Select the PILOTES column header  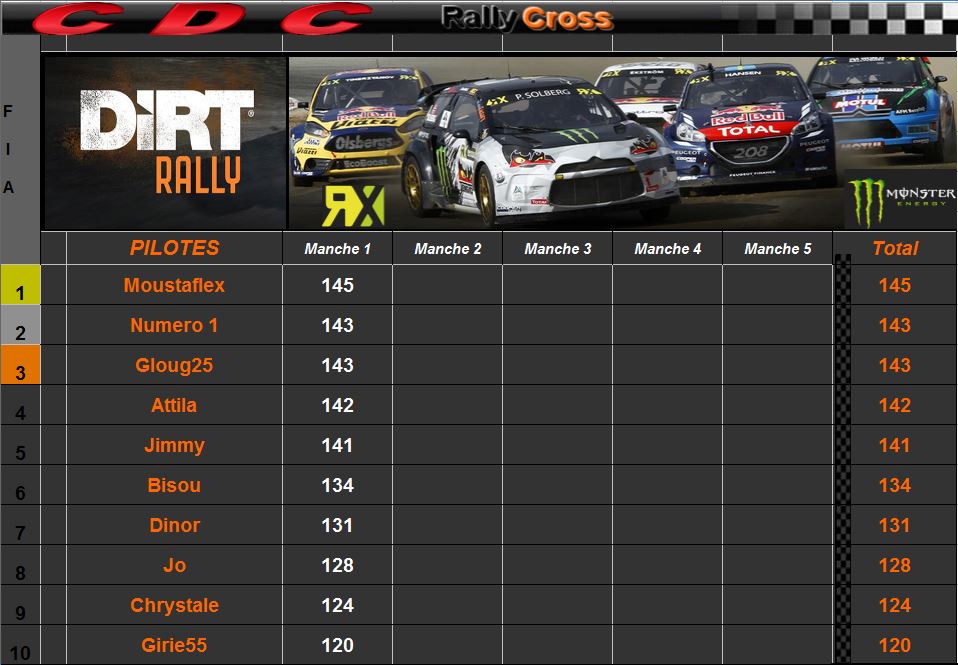click(174, 248)
